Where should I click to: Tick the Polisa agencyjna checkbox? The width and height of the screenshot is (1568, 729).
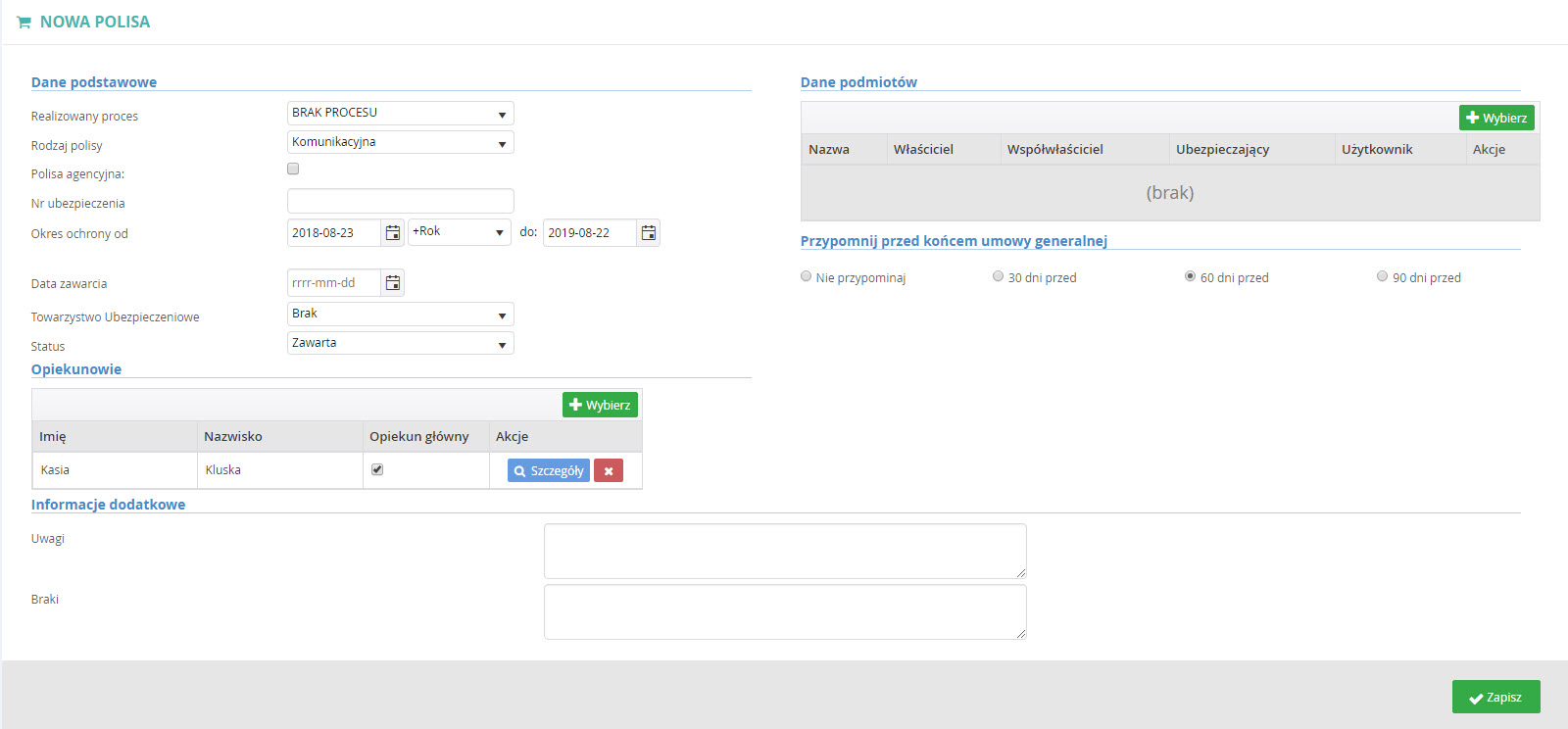[x=293, y=169]
